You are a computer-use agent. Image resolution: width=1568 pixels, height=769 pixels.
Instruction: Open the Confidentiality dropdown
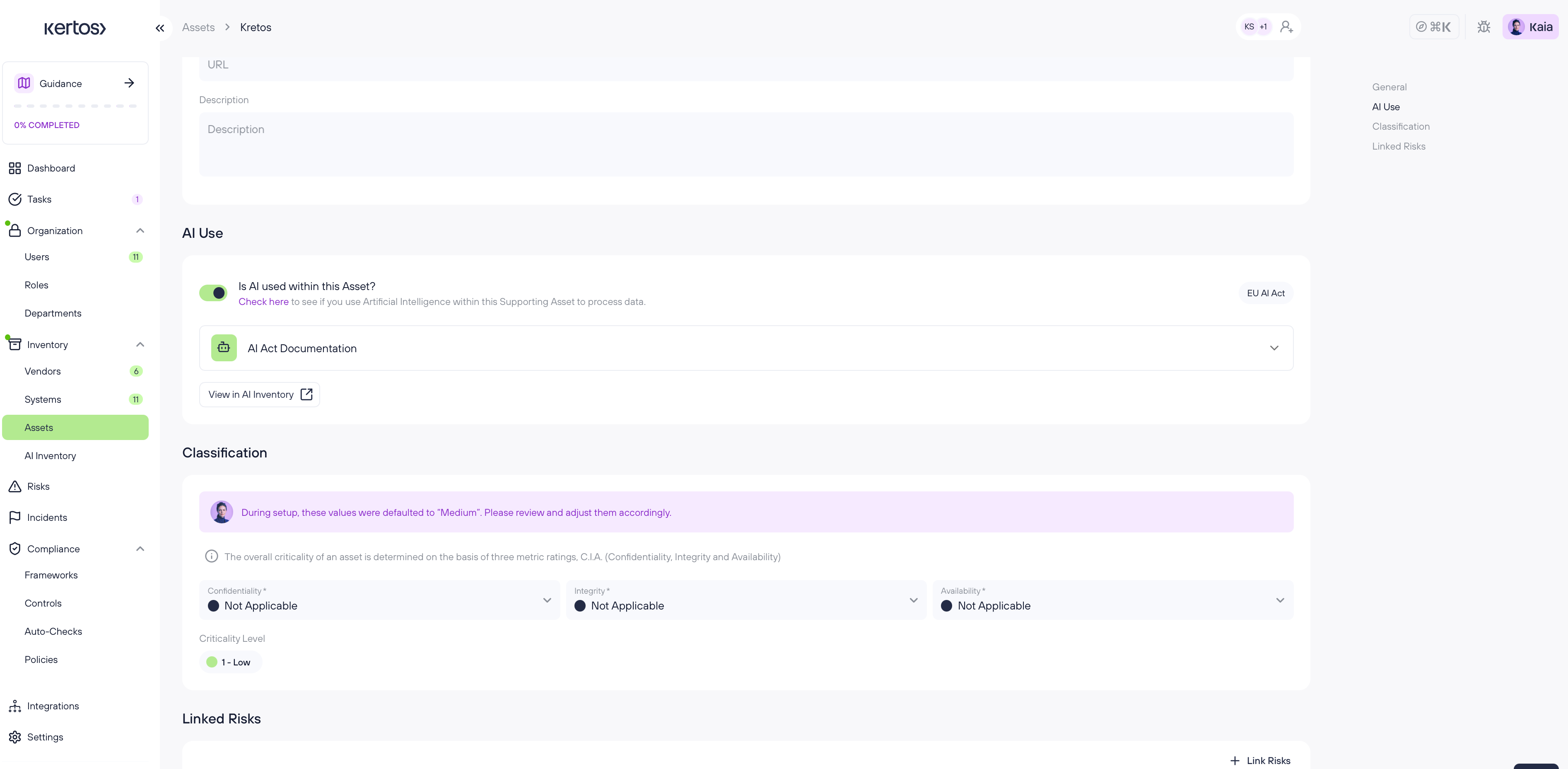tap(379, 600)
